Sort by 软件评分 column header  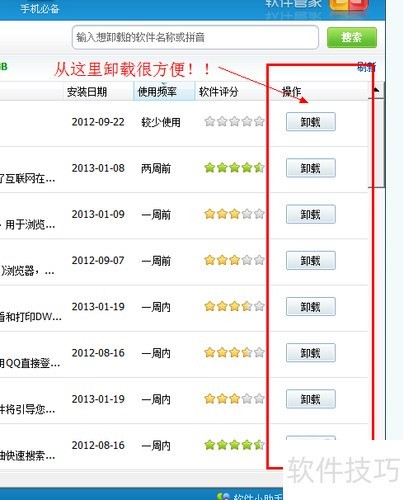pyautogui.click(x=218, y=92)
